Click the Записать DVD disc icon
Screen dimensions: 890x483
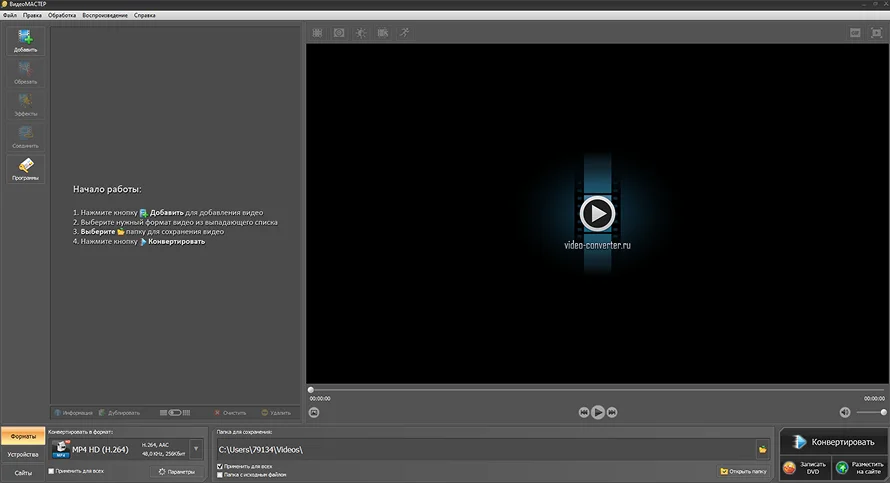[790, 467]
